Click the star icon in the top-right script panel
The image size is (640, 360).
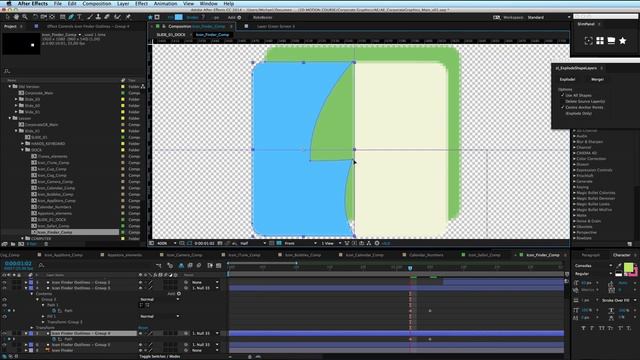click(622, 41)
